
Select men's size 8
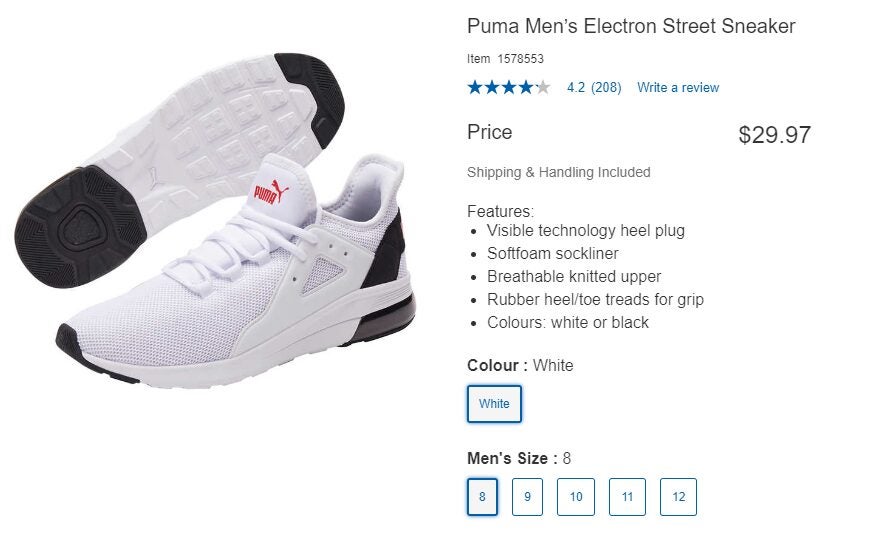(x=482, y=497)
